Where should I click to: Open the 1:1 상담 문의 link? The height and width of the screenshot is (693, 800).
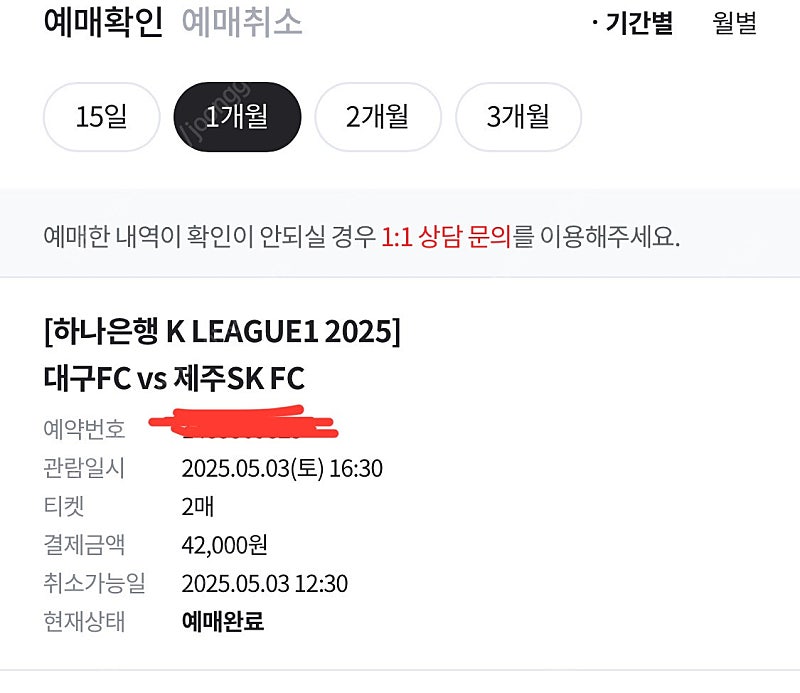click(446, 237)
